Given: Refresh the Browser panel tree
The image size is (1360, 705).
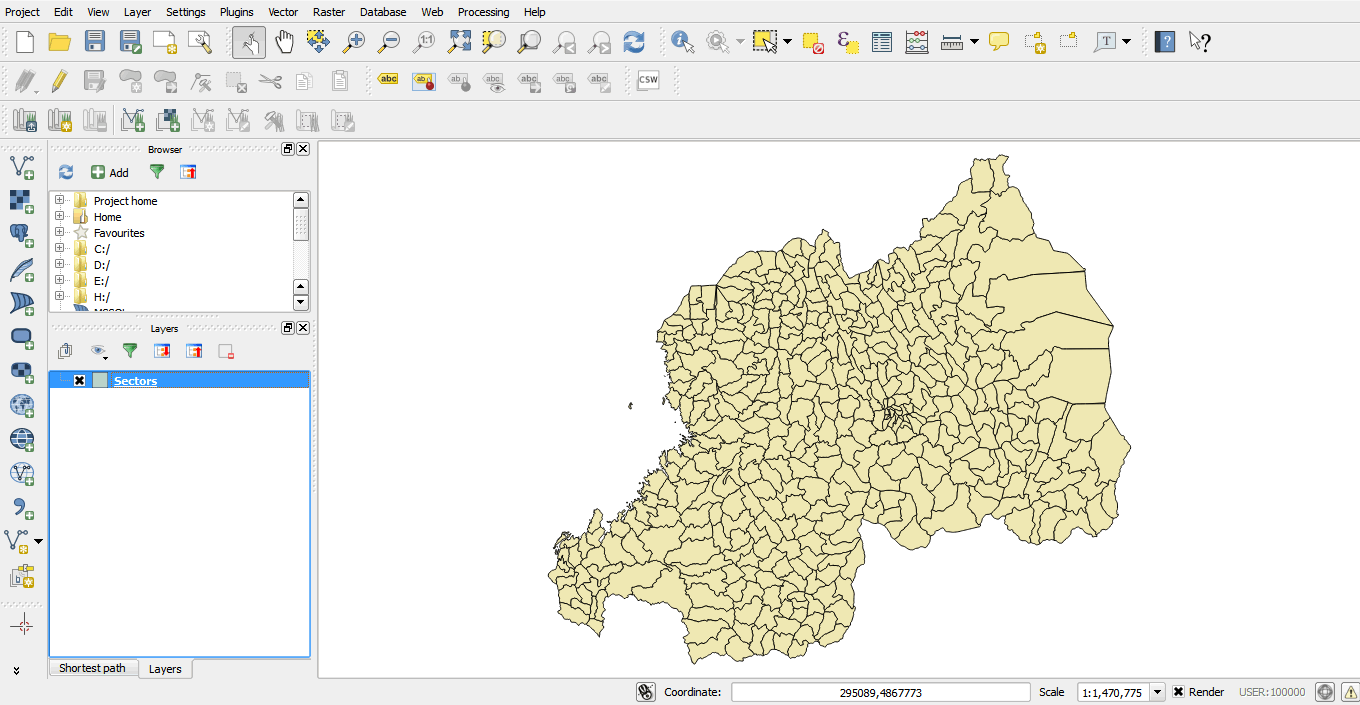Looking at the screenshot, I should click(66, 172).
